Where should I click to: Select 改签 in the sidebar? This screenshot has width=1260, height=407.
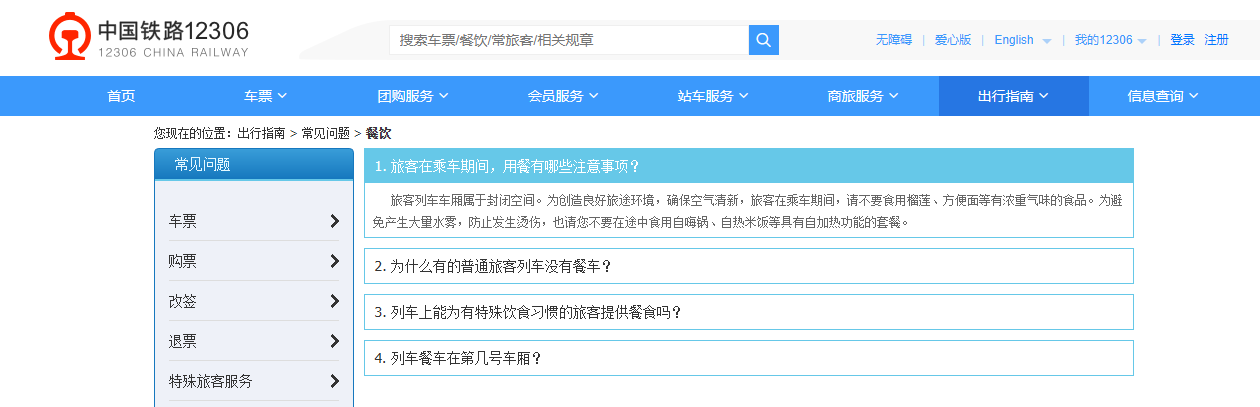(x=183, y=301)
